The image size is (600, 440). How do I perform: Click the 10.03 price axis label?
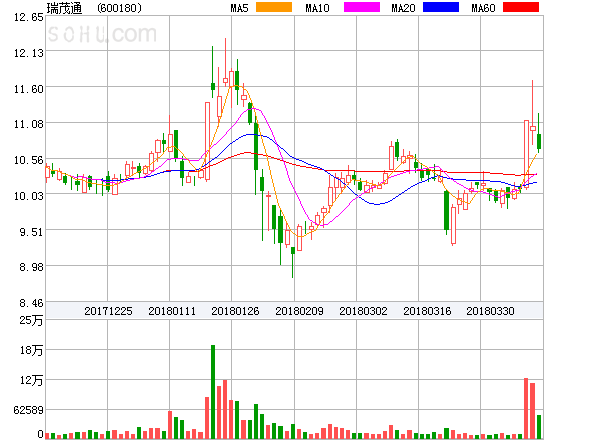point(29,196)
